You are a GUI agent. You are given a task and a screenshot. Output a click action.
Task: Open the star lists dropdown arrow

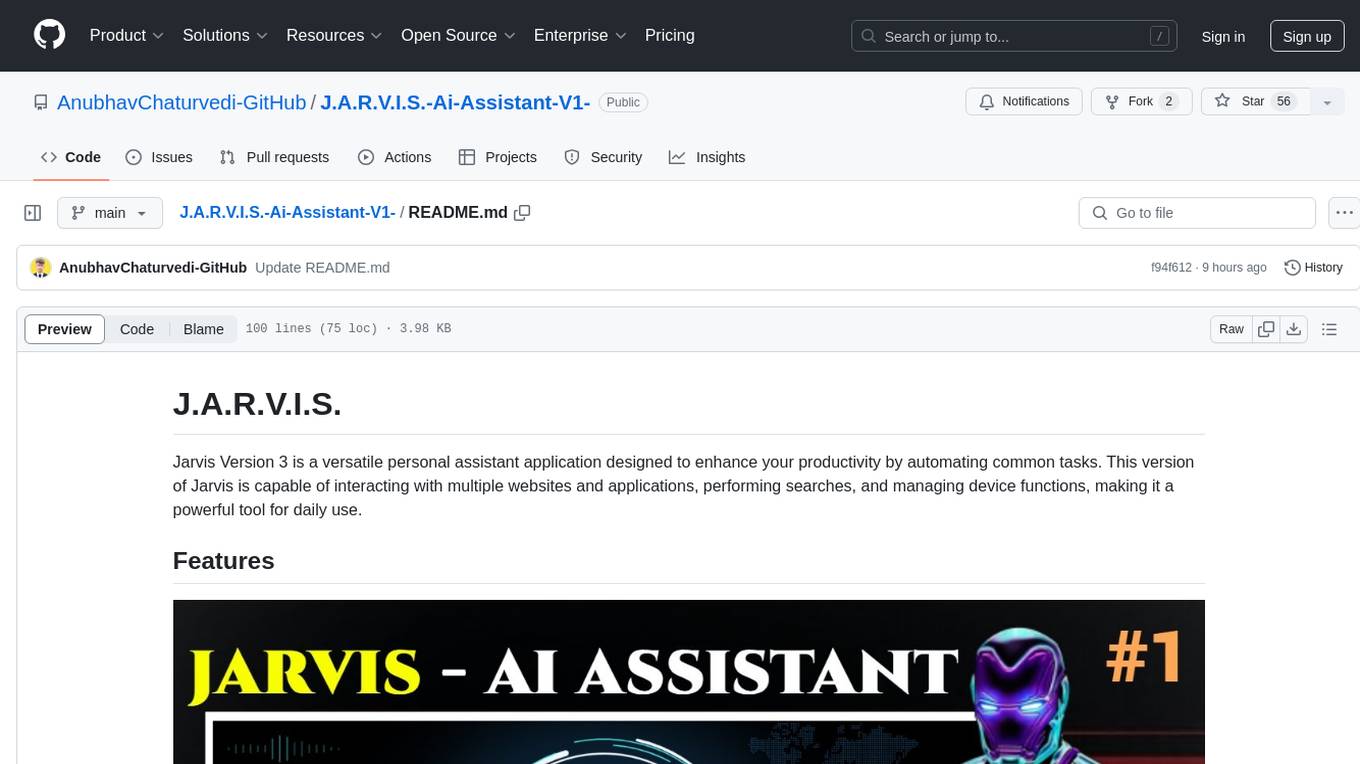(1327, 102)
